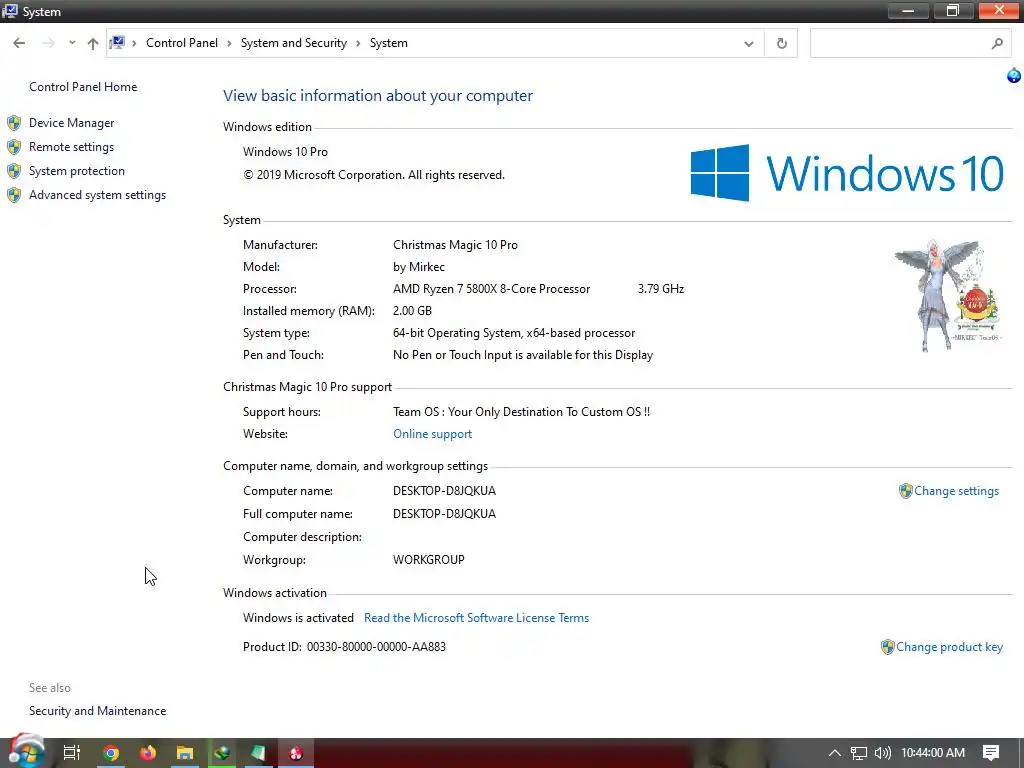Viewport: 1024px width, 768px height.
Task: Click the shield icon beside Remote settings
Action: 14,147
